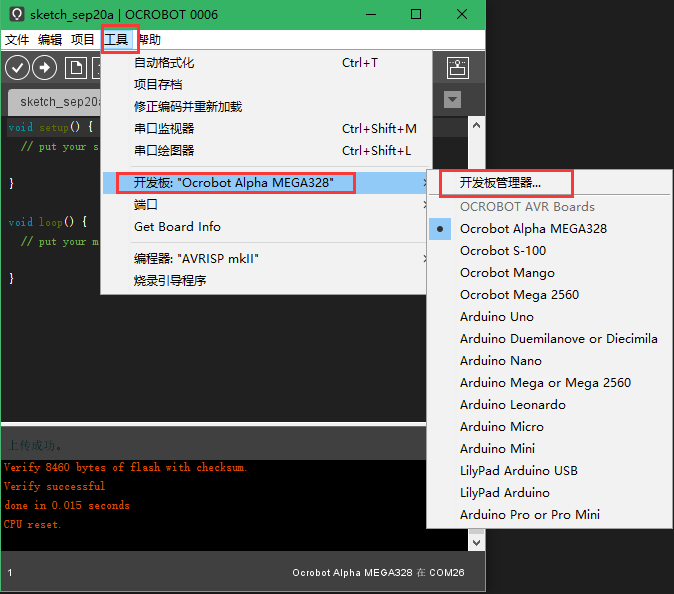The height and width of the screenshot is (594, 674).
Task: Open 开发板管理器...
Action: coord(550,183)
